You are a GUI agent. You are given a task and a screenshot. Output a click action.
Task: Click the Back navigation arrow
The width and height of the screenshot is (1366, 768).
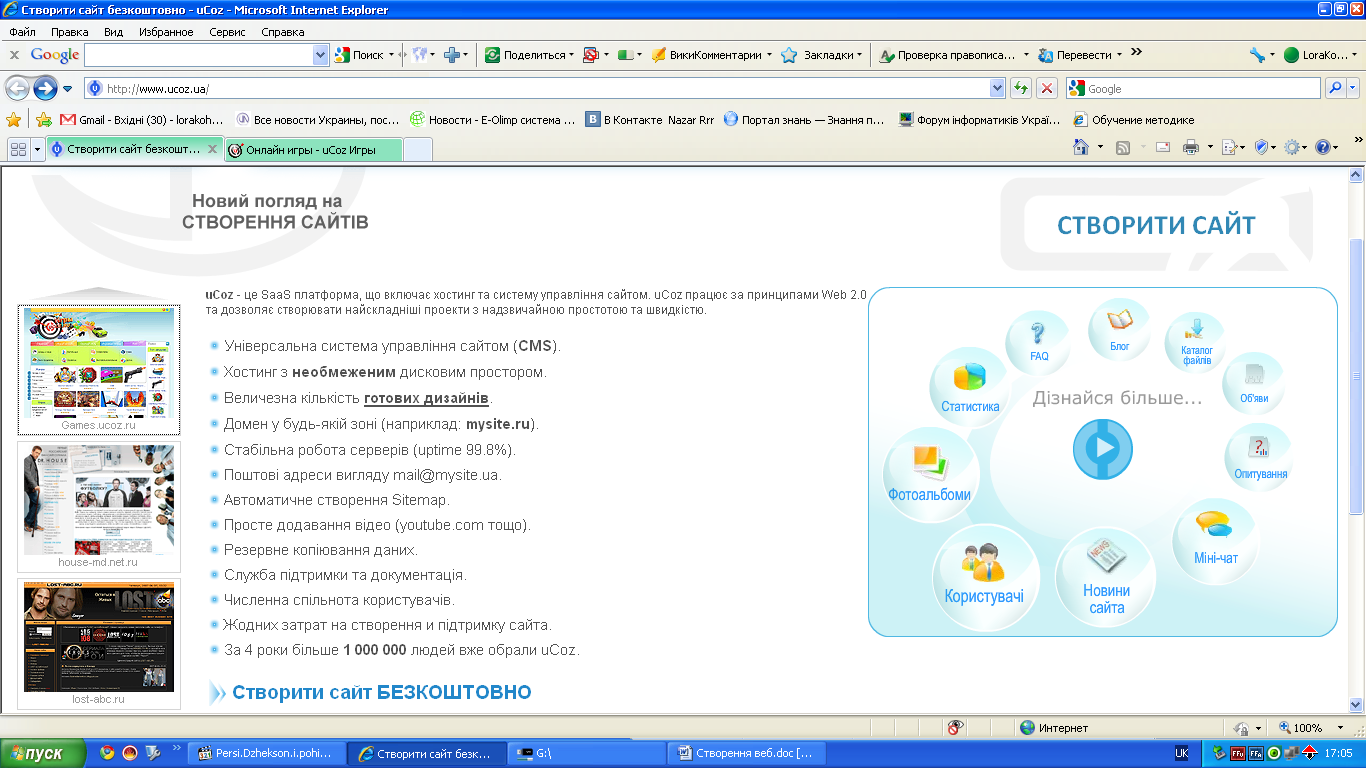click(x=17, y=88)
